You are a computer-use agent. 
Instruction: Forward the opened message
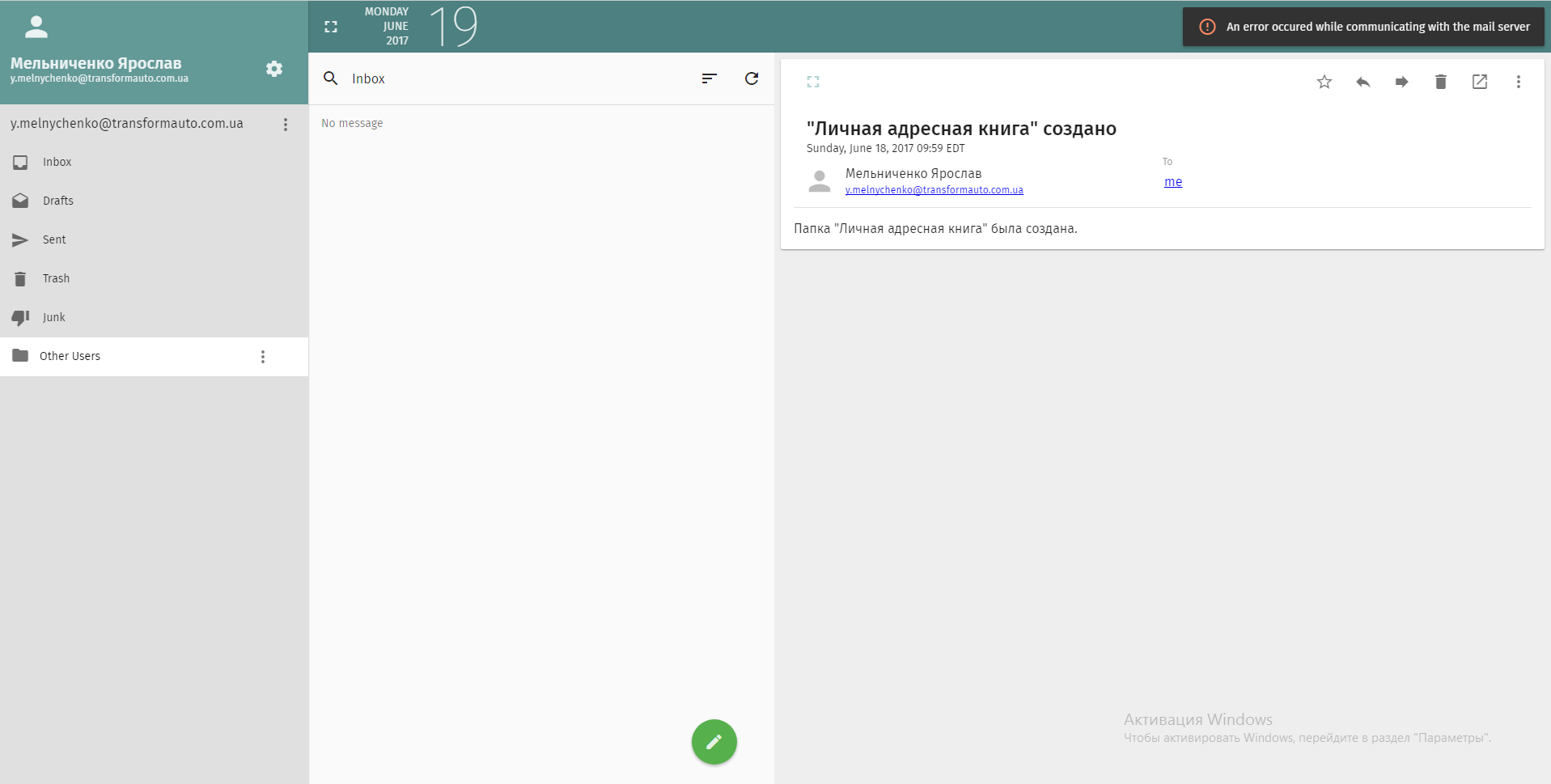click(1402, 82)
